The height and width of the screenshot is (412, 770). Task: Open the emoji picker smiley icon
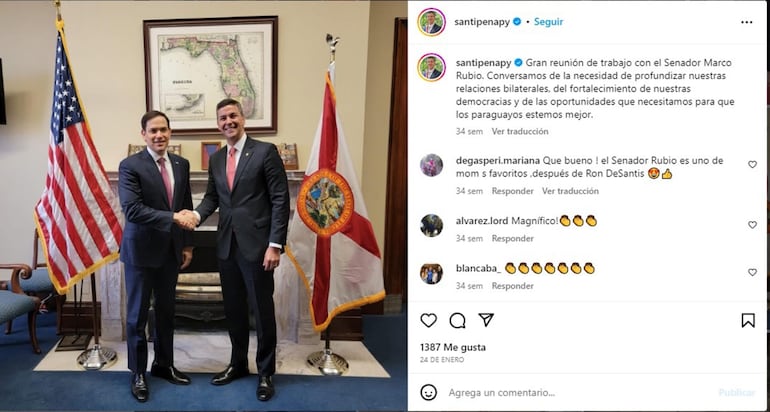pos(429,392)
